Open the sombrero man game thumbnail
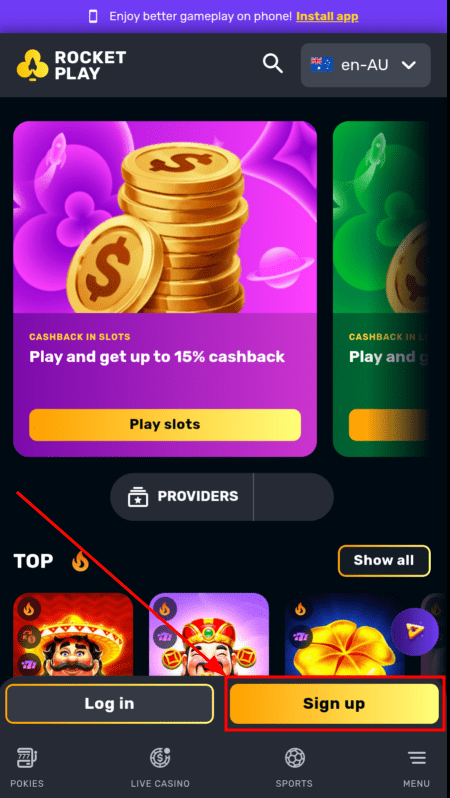The height and width of the screenshot is (798, 450). [x=73, y=635]
